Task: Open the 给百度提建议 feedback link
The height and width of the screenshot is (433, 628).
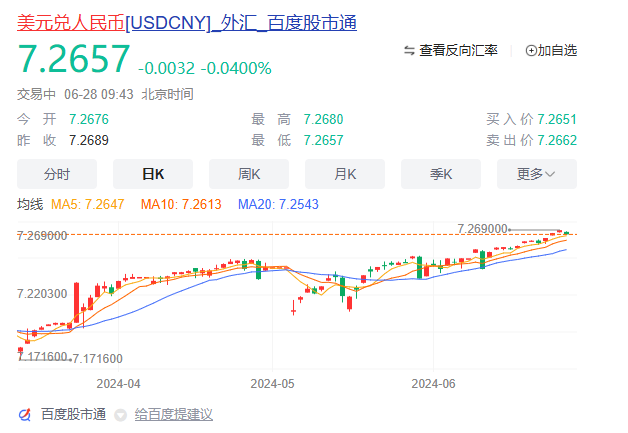Action: 174,415
